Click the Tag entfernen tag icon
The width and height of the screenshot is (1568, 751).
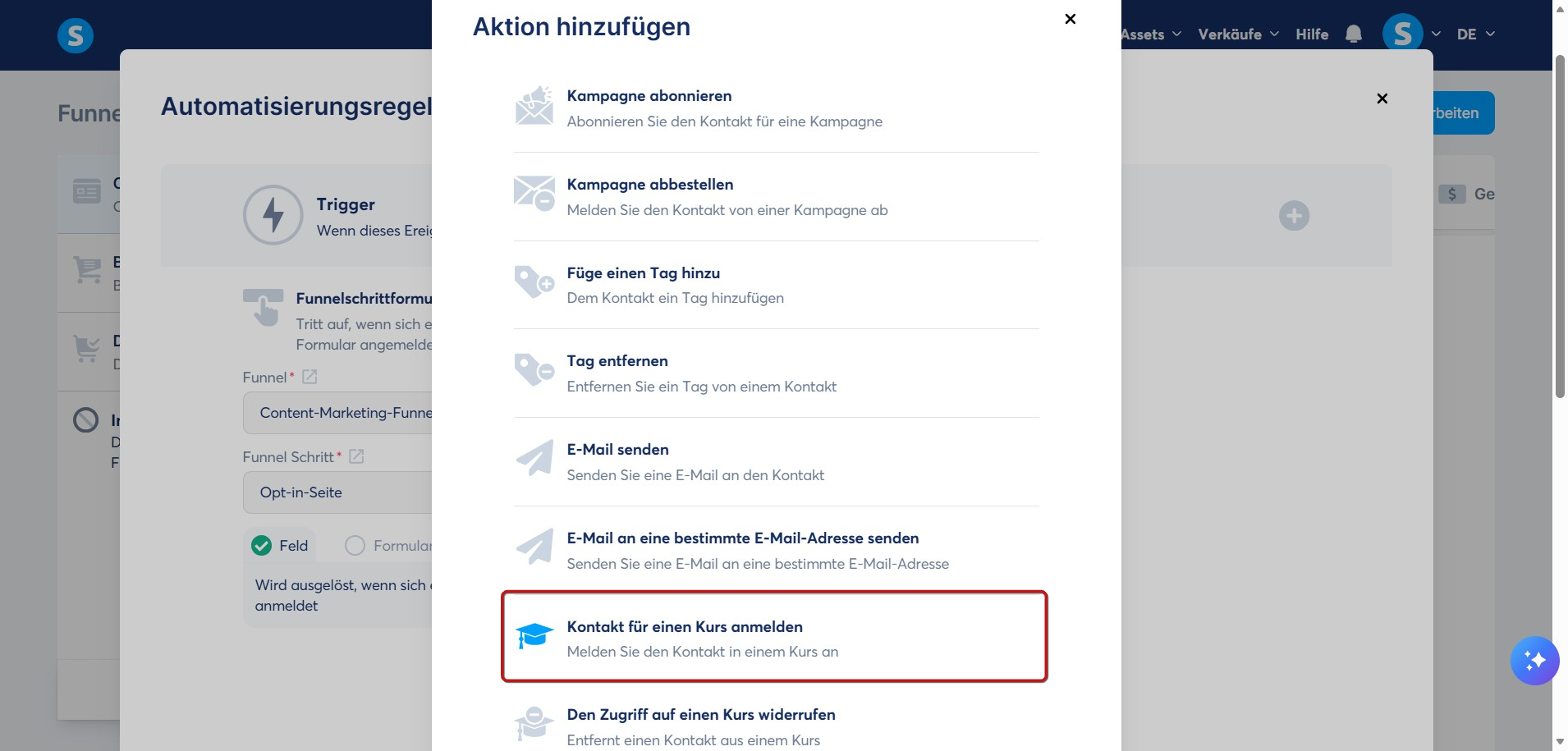click(x=534, y=370)
